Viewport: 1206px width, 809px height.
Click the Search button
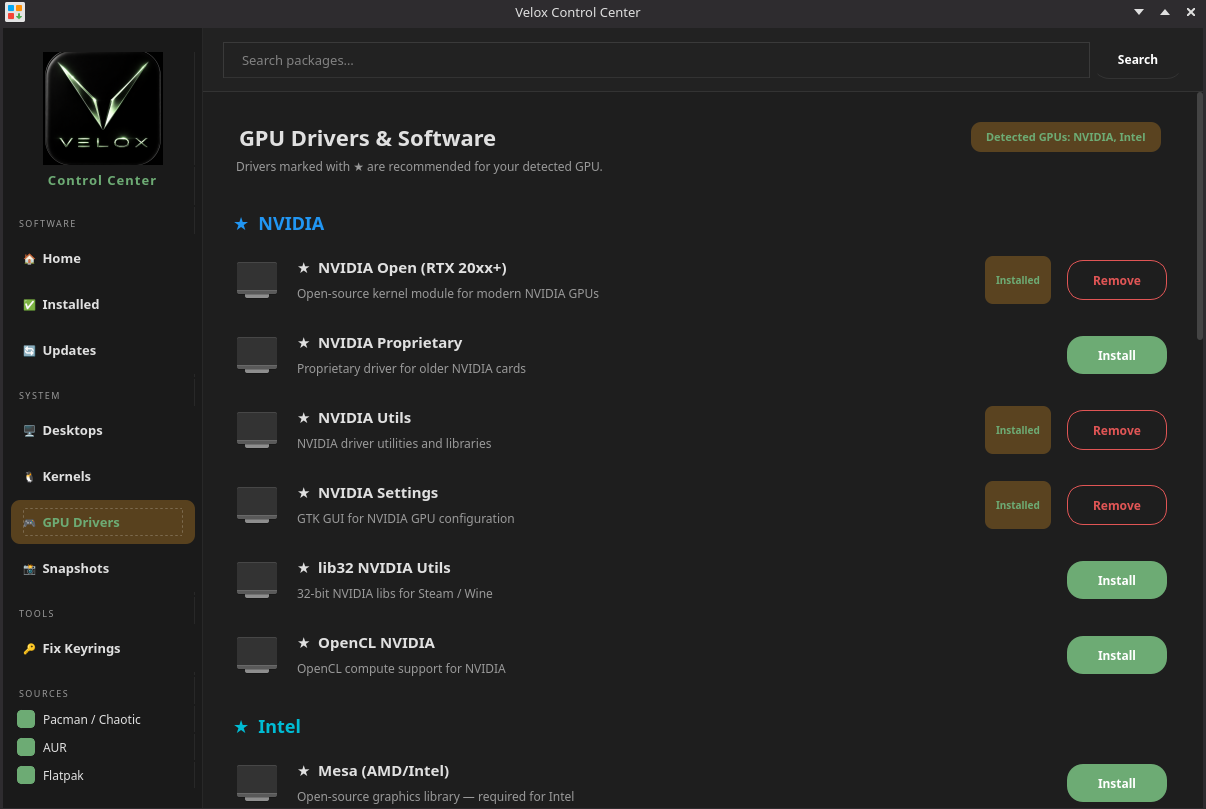coord(1137,60)
